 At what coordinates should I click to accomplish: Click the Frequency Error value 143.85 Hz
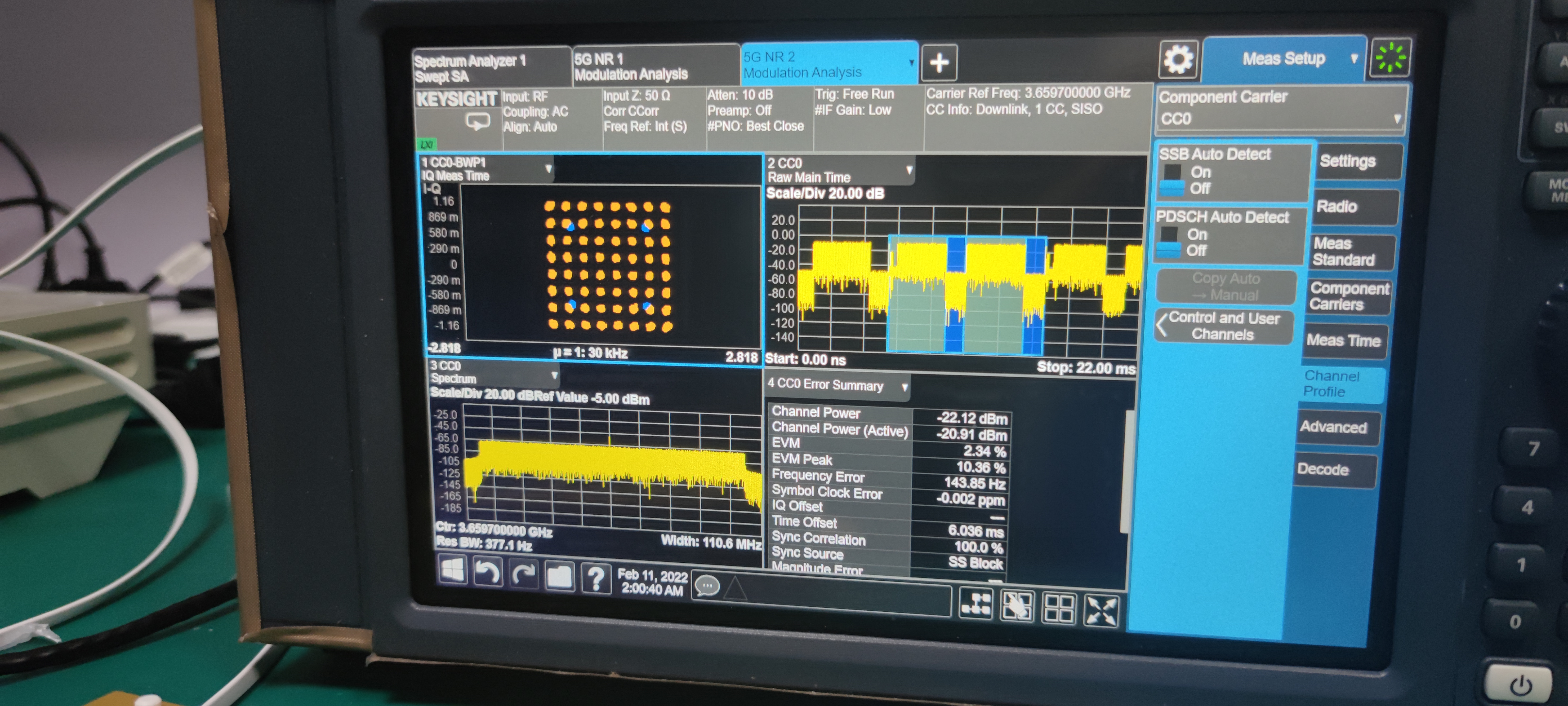point(974,484)
